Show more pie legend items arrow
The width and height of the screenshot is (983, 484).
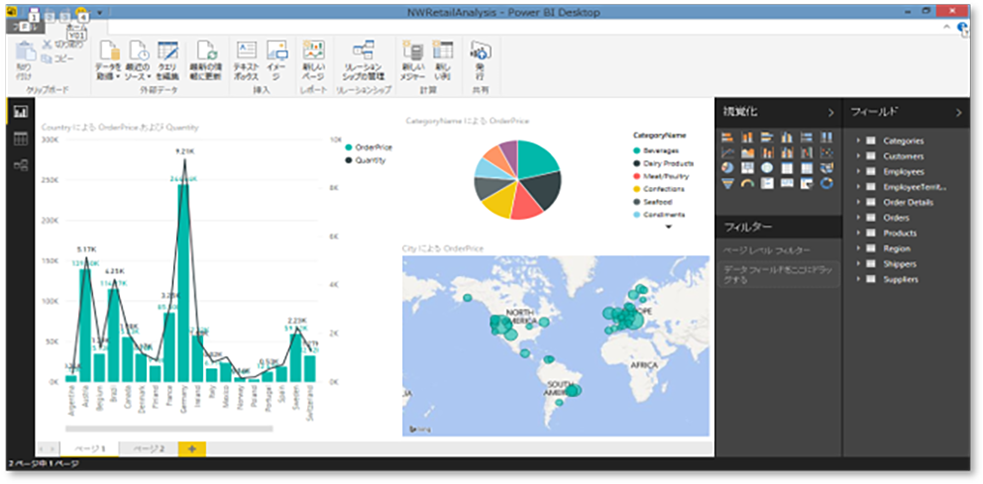pos(668,227)
